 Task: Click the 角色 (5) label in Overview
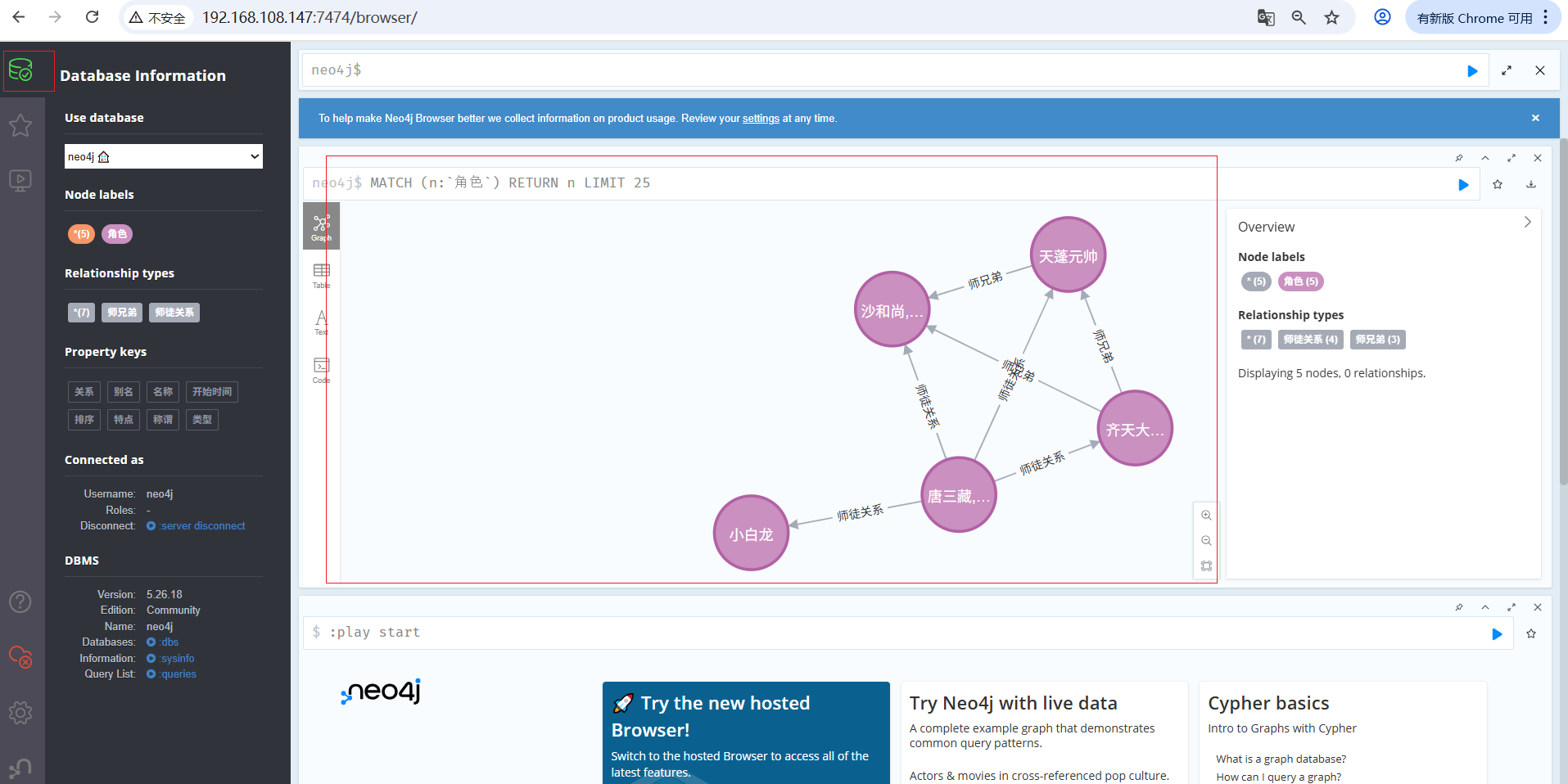coord(1301,282)
